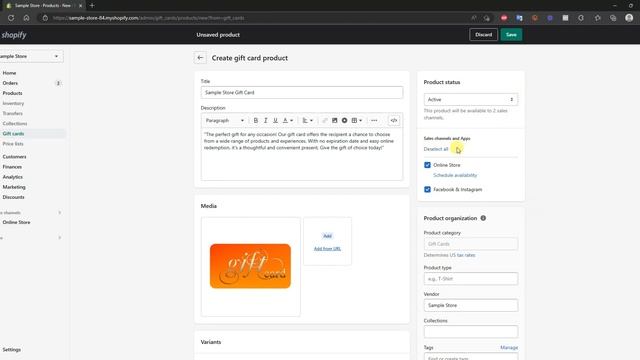
Task: Open the Product status Active dropdown
Action: point(471,99)
